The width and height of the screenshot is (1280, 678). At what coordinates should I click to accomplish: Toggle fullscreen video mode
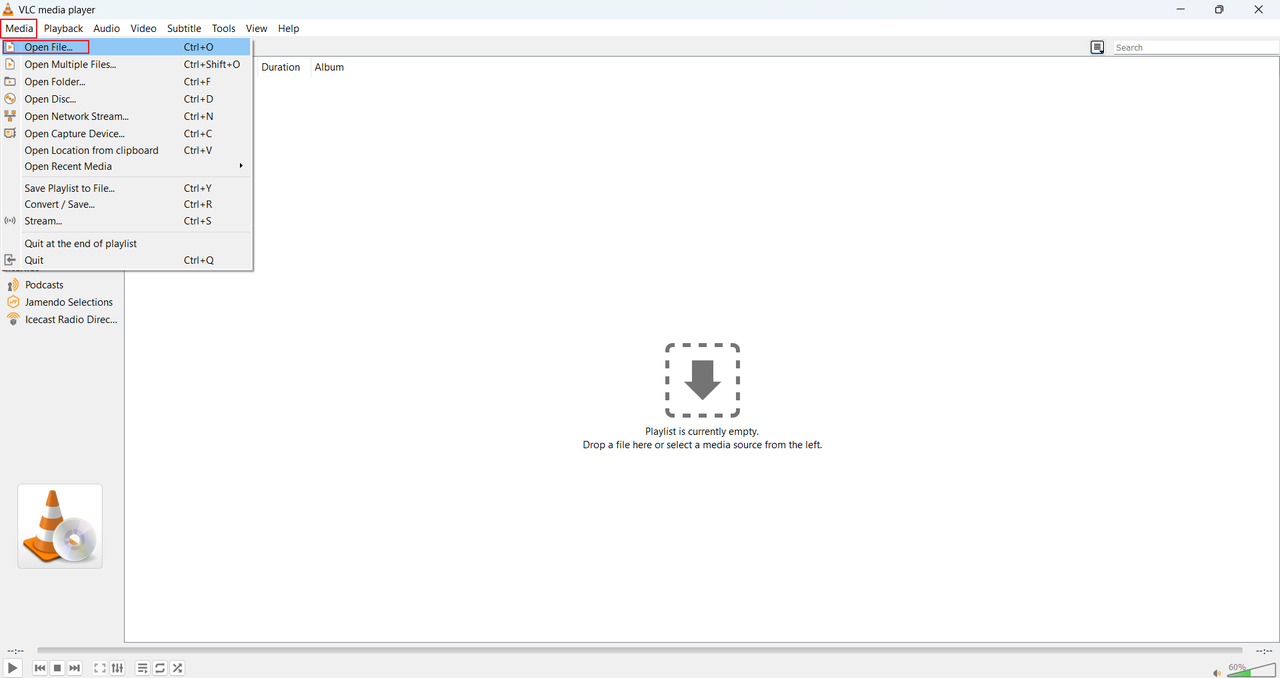click(100, 668)
